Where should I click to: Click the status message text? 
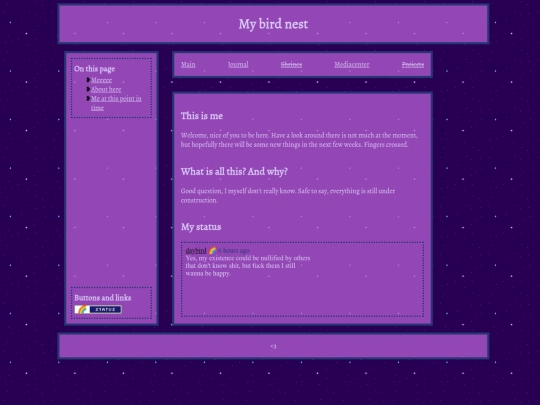(248, 266)
